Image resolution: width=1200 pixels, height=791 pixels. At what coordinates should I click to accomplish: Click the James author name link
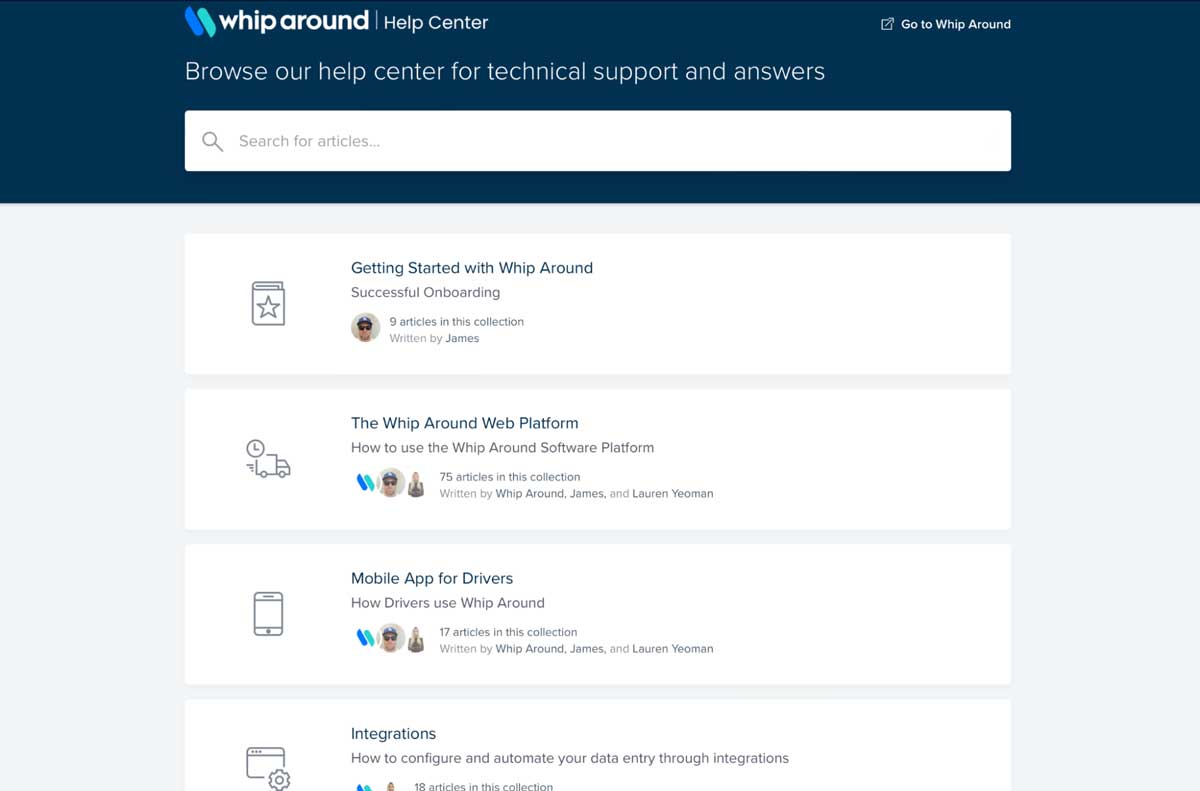tap(462, 338)
